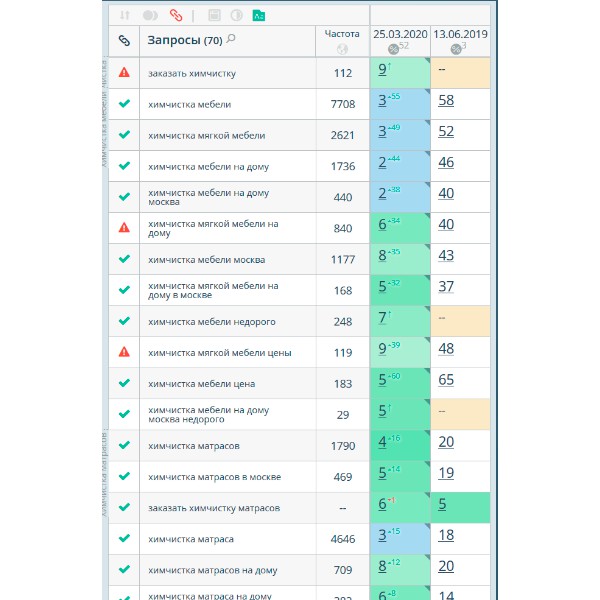Image resolution: width=600 pixels, height=600 pixels.
Task: Click the percent icon under 13.06.2019
Action: point(456,48)
